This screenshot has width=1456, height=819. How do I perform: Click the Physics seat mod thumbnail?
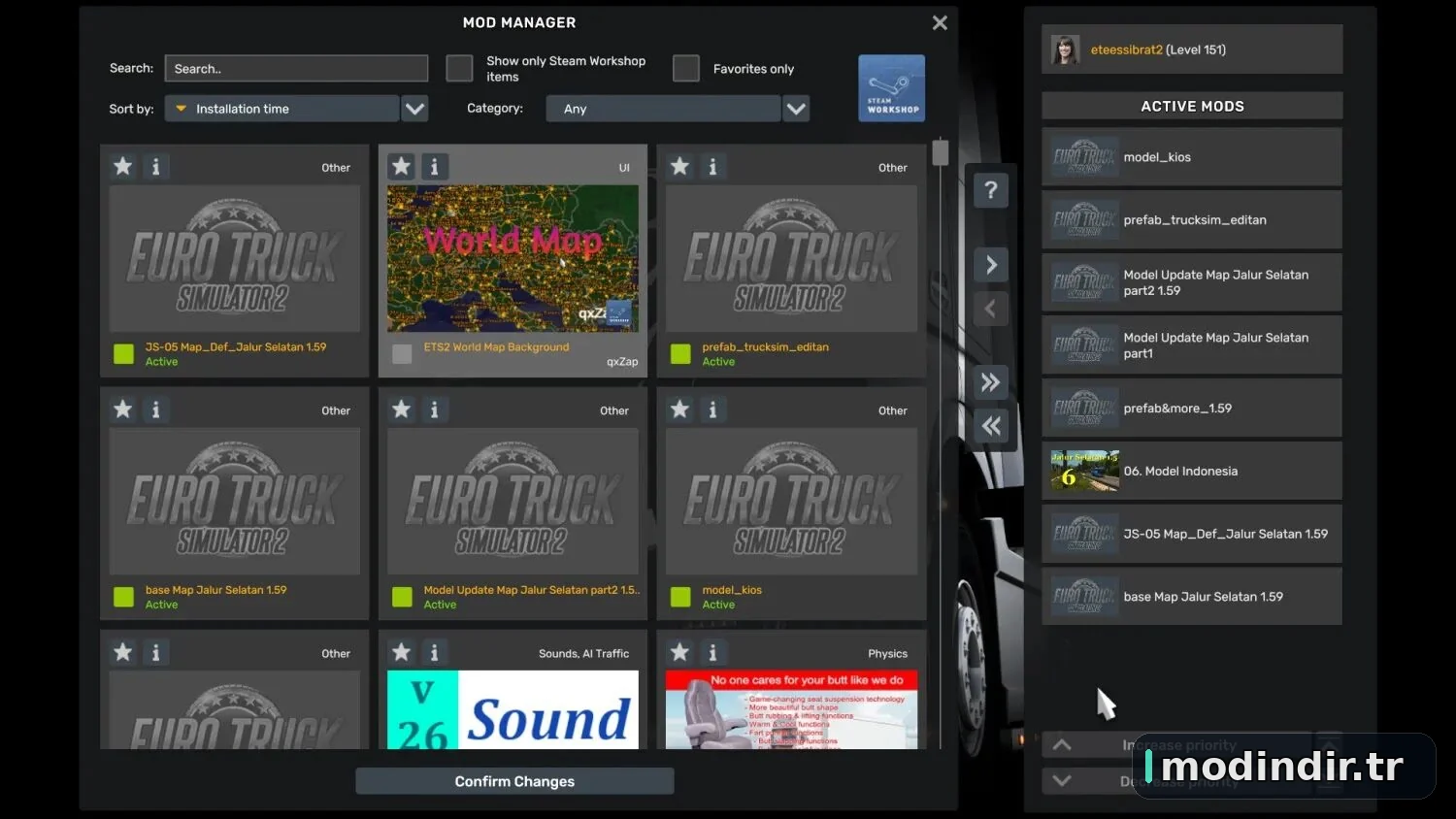(x=791, y=709)
